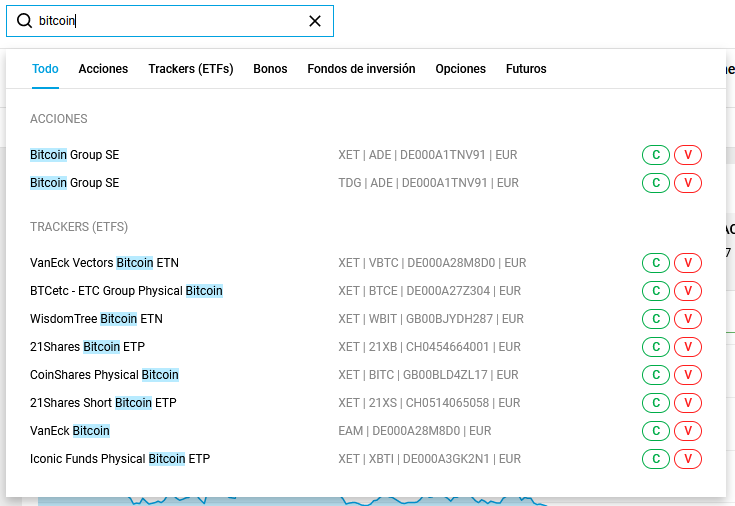Click 'XET | BTCE | DE000A27Z304 | EUR' details
Image resolution: width=735 pixels, height=506 pixels.
tap(429, 291)
